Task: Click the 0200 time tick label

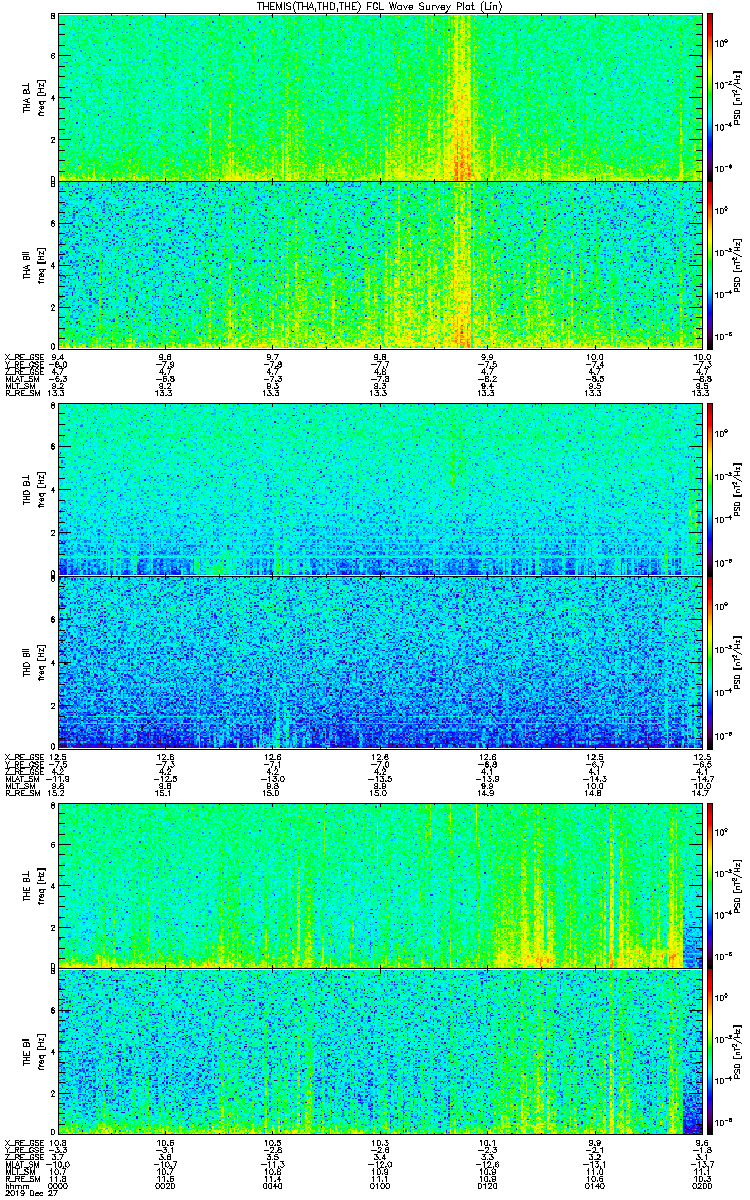Action: click(x=701, y=1186)
